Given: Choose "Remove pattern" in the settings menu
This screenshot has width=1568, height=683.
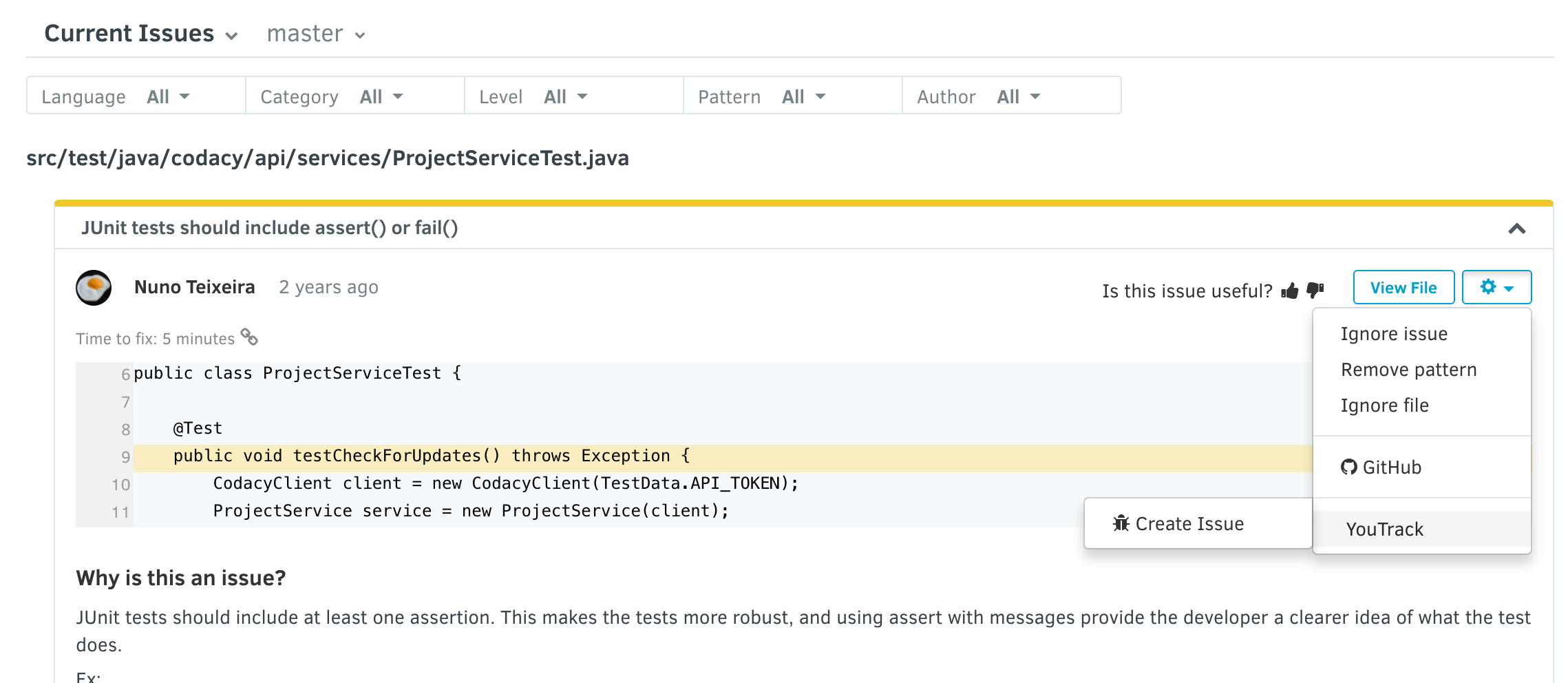Looking at the screenshot, I should click(x=1408, y=369).
